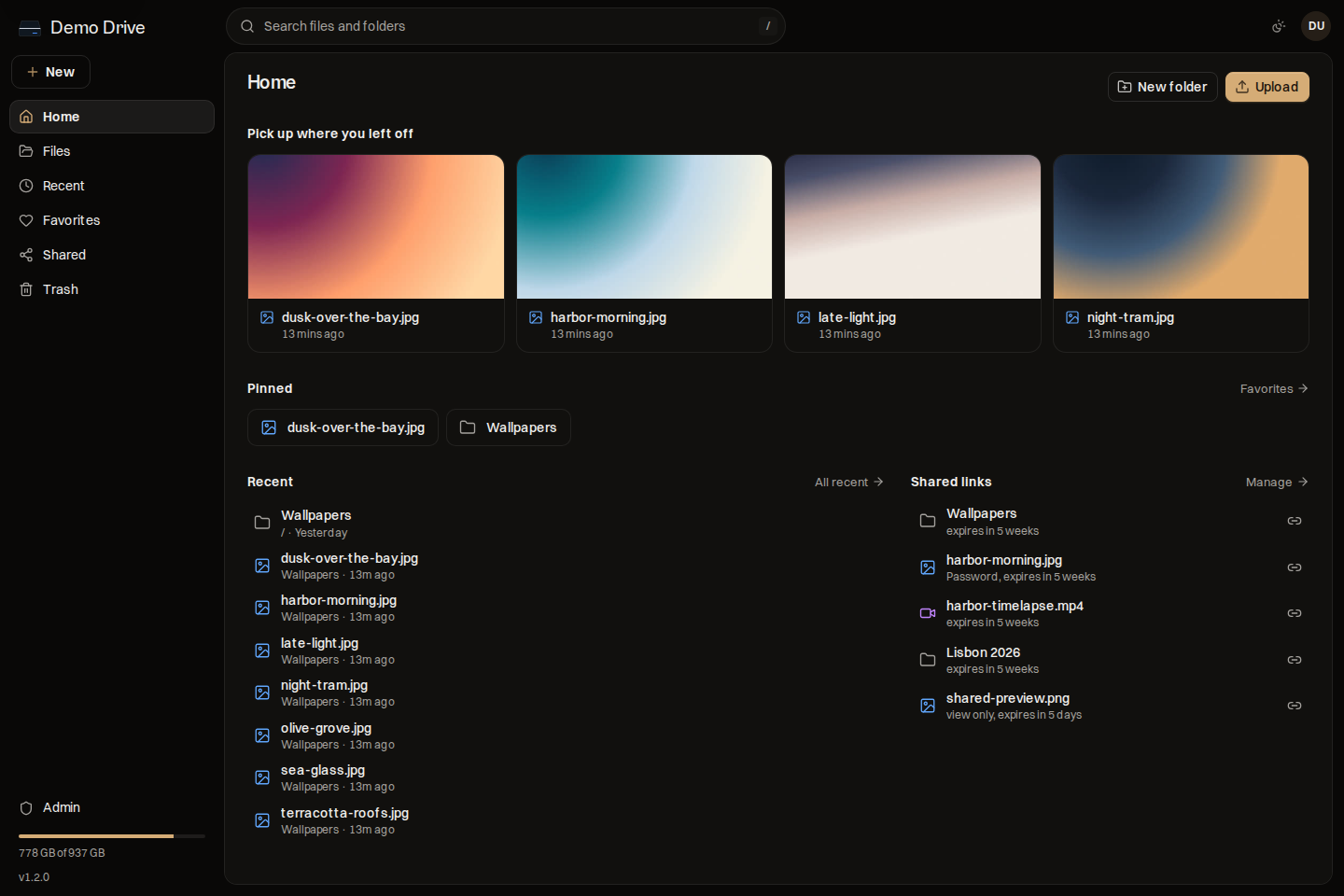Open the New dropdown in sidebar

pyautogui.click(x=50, y=72)
